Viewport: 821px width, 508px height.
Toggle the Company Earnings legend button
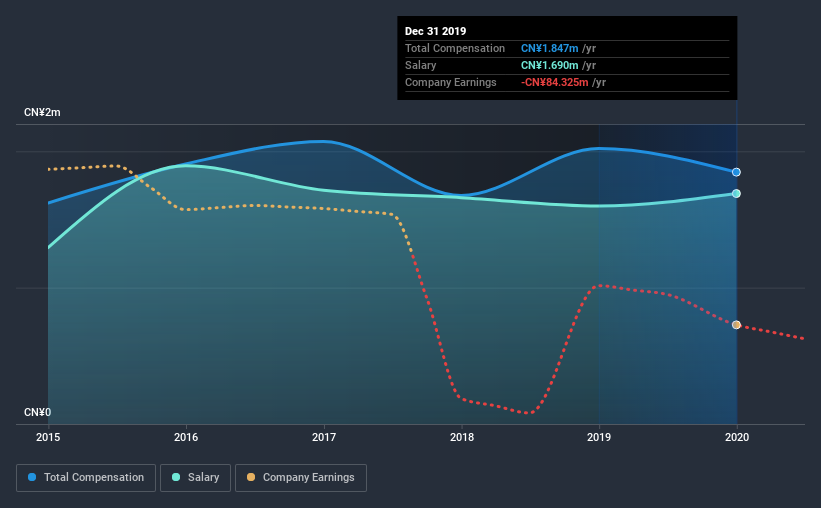[301, 478]
